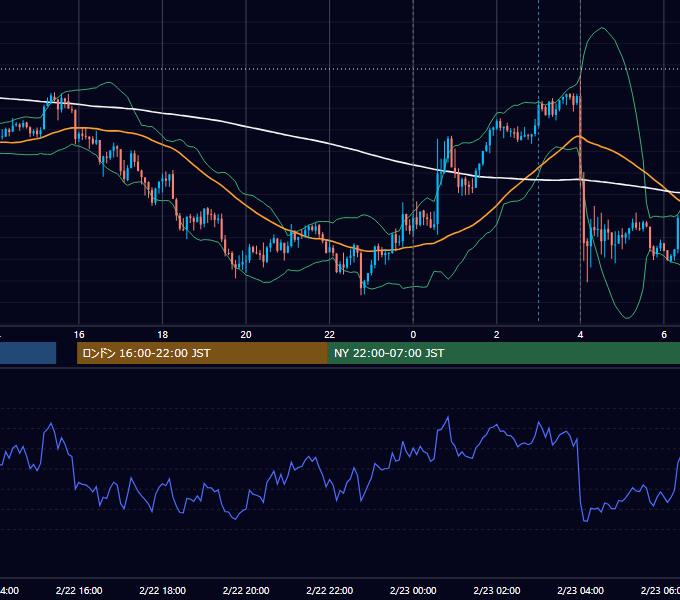Click the upper axis hour label 16
This screenshot has height=600, width=680.
(x=79, y=335)
